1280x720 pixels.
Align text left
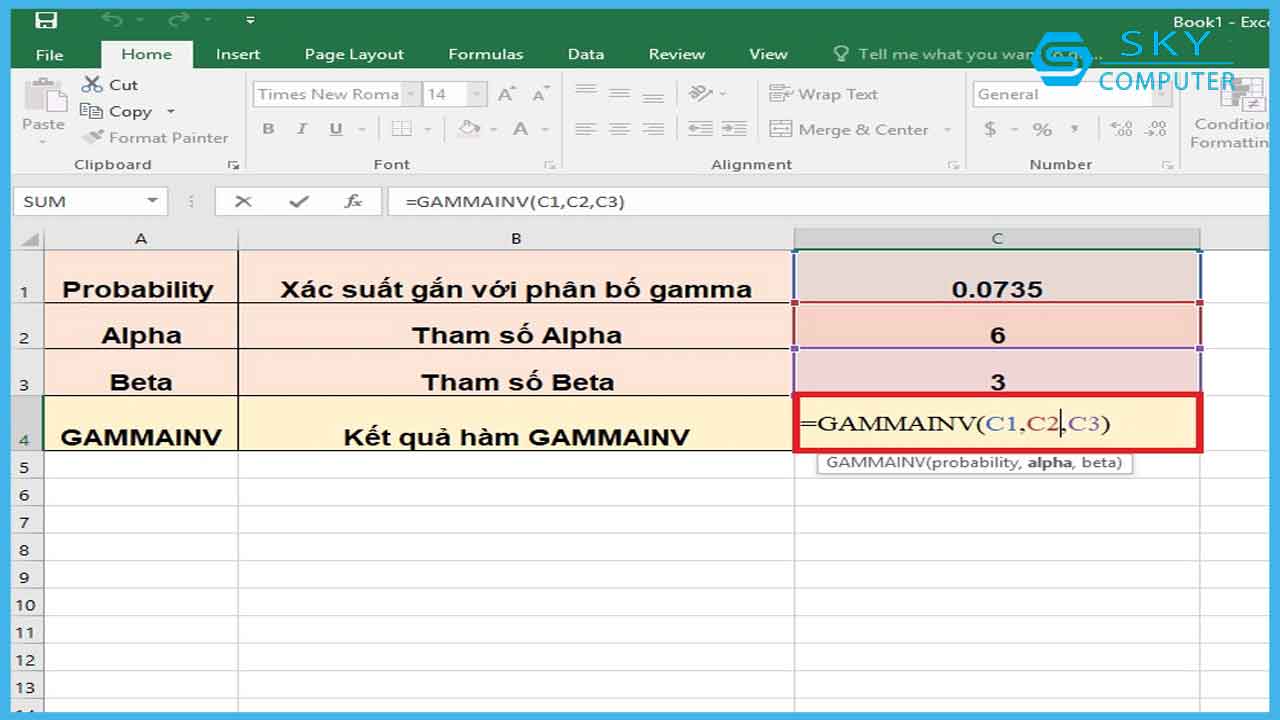coord(586,129)
